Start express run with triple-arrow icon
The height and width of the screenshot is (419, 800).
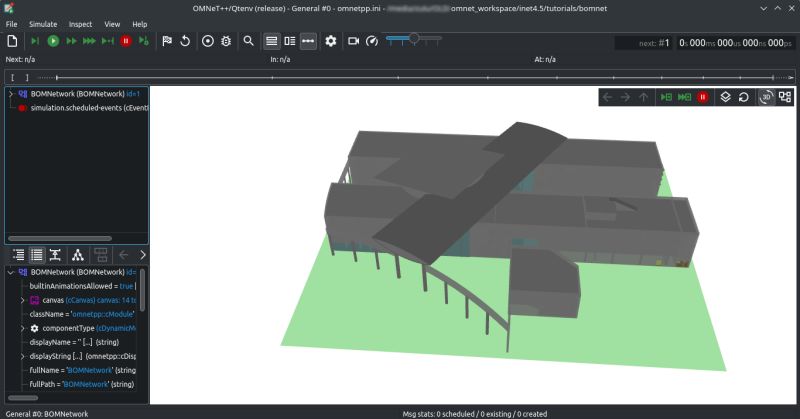(89, 41)
